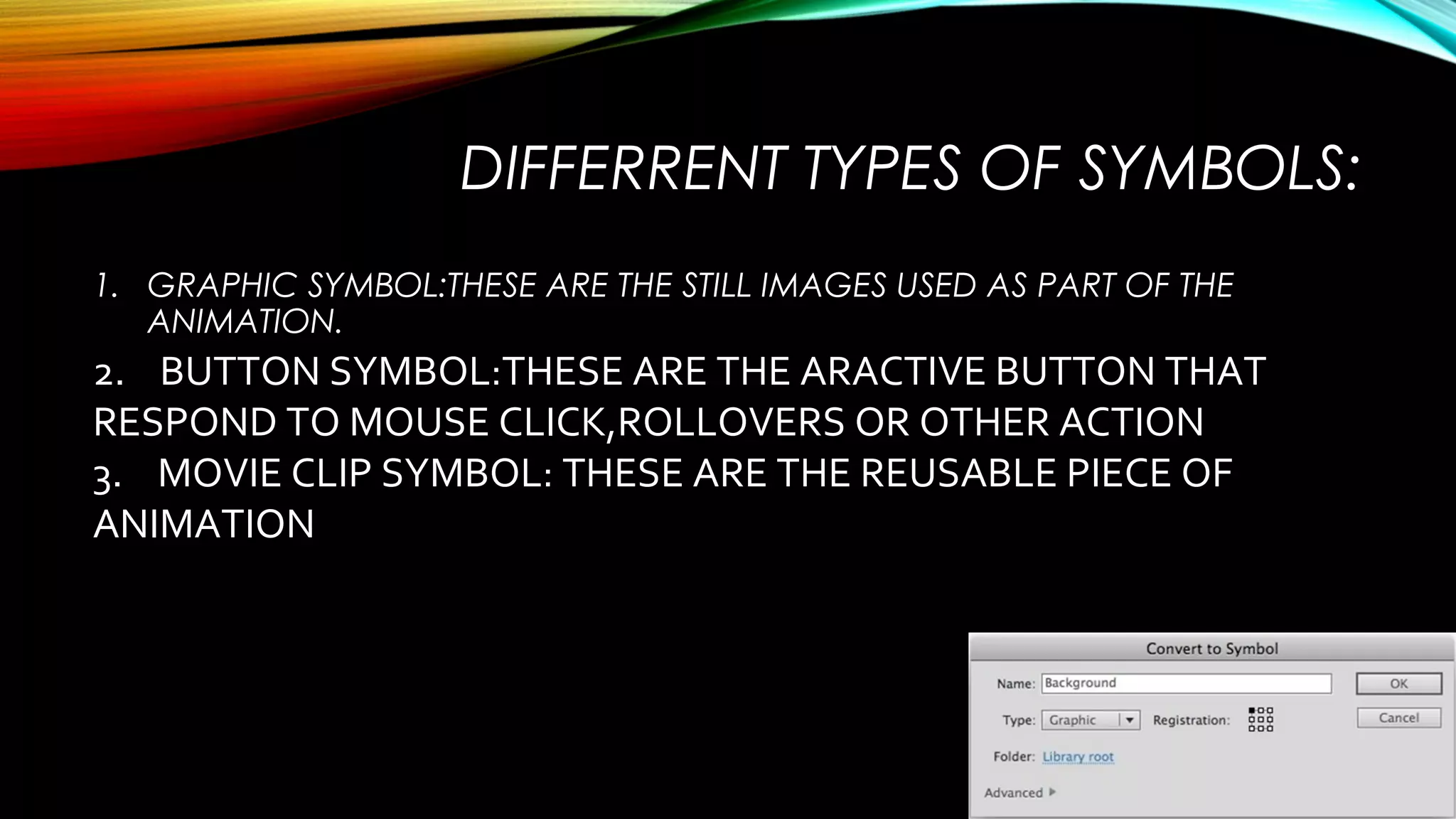Click the Folder: label
The image size is (1456, 819).
point(1014,756)
